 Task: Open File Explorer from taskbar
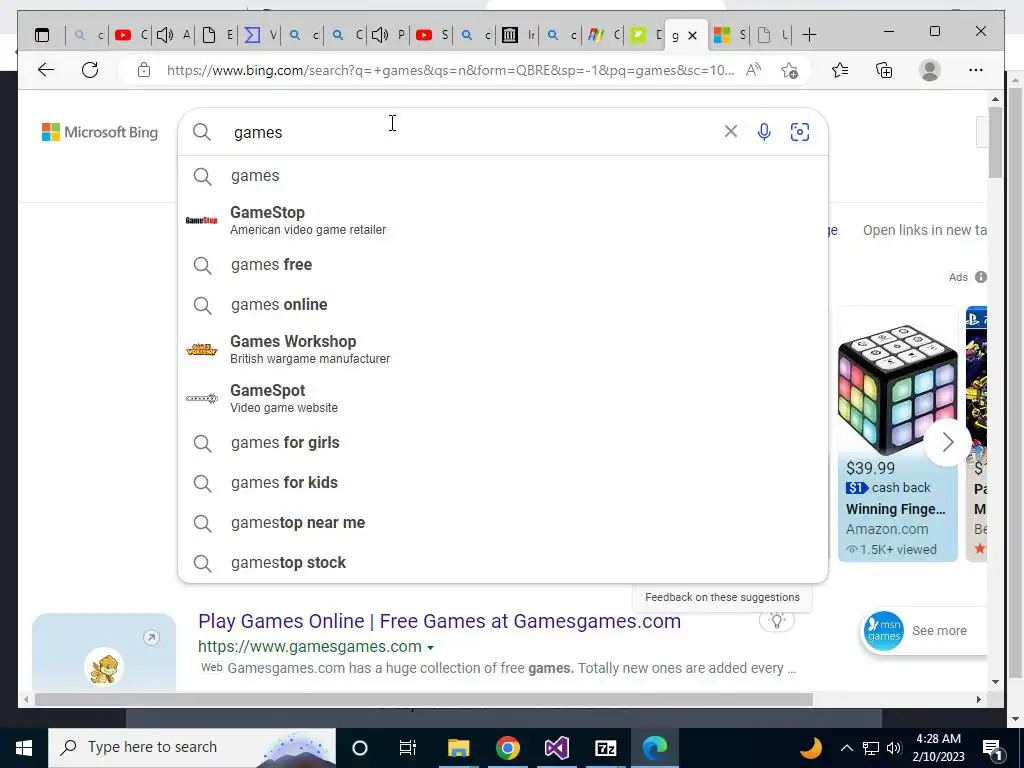(x=458, y=748)
